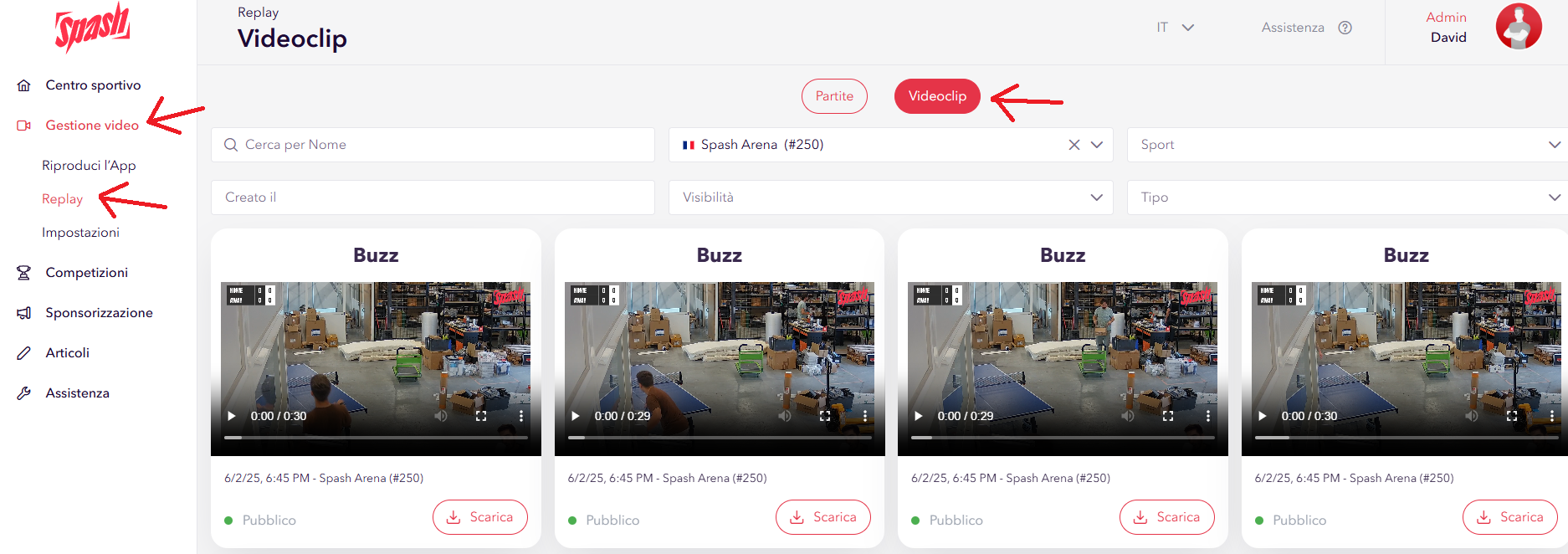The height and width of the screenshot is (554, 1568).
Task: Switch to the Partite tab
Action: pyautogui.click(x=834, y=96)
